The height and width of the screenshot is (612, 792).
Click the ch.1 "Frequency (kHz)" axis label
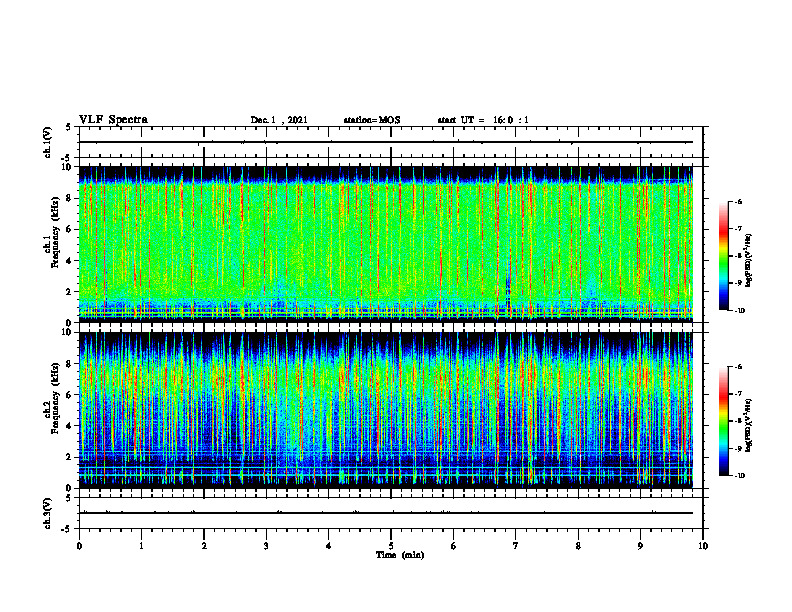[56, 233]
